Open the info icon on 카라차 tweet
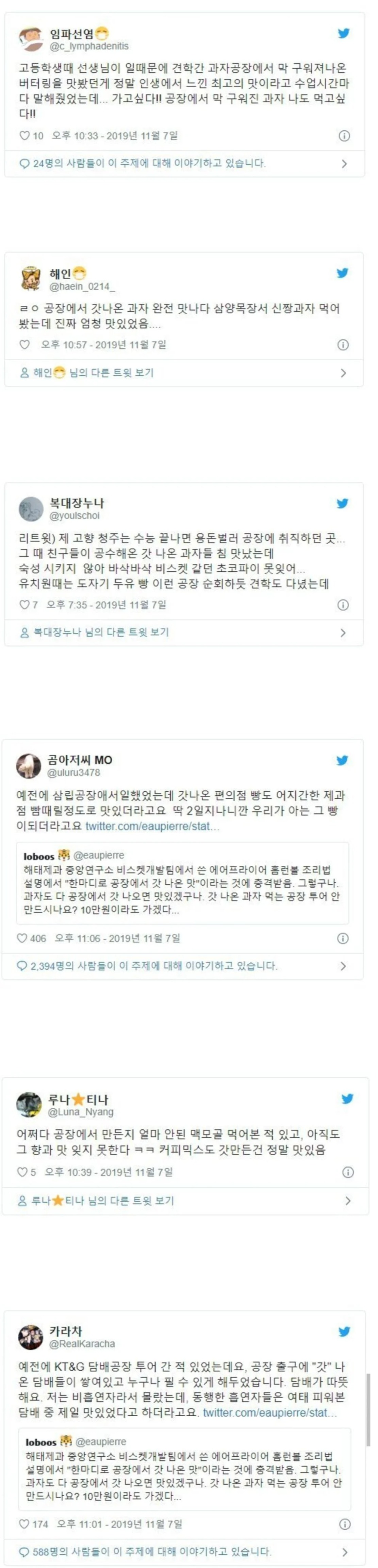Screen dimensions: 378x1568 (345, 1524)
